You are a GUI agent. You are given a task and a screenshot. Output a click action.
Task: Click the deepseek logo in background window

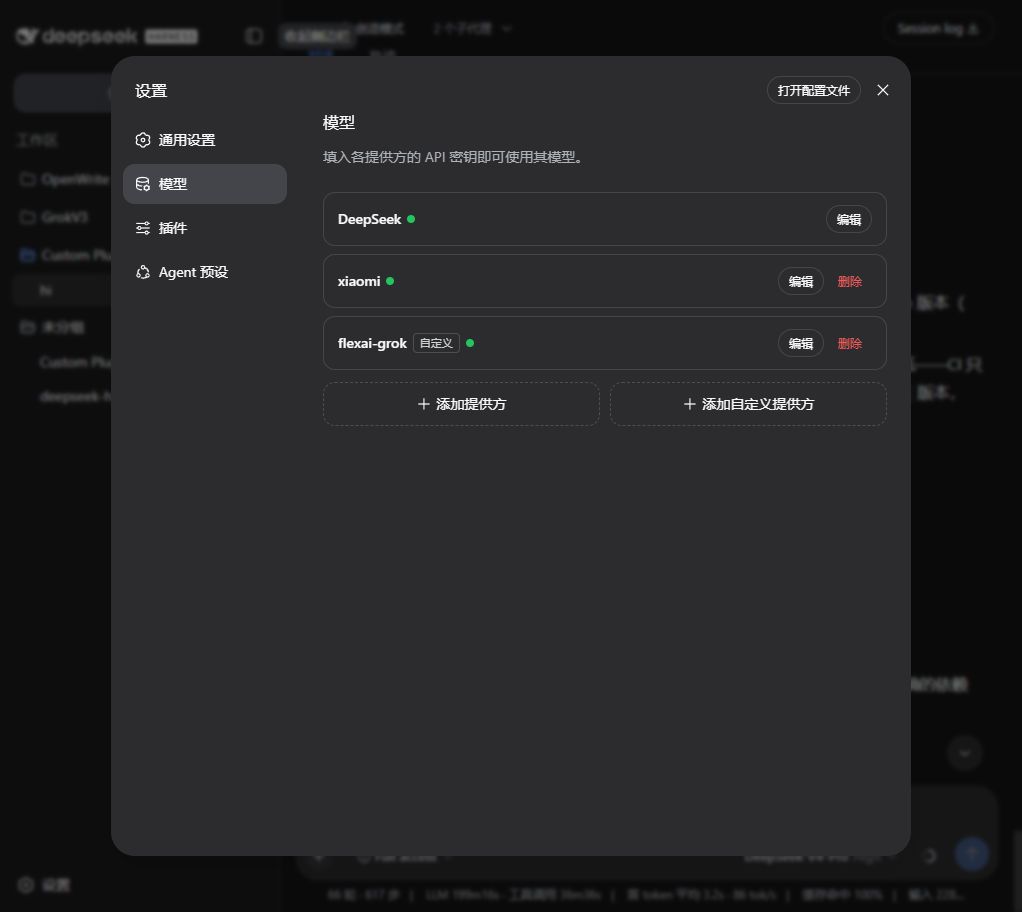[x=76, y=36]
